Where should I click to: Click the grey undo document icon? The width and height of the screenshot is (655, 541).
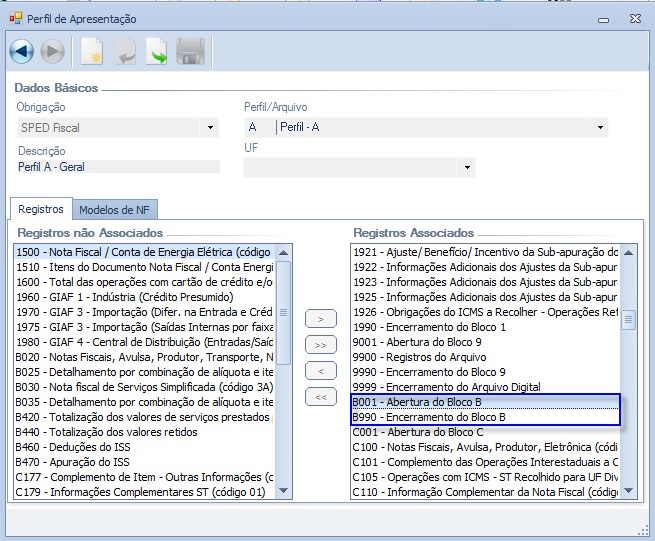[x=125, y=51]
